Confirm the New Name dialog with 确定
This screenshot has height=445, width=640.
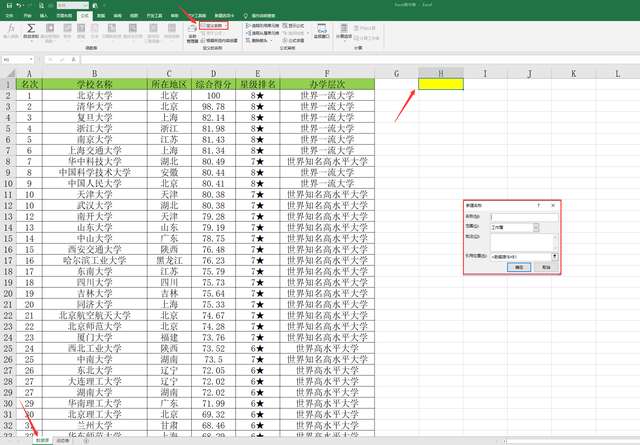(x=519, y=268)
